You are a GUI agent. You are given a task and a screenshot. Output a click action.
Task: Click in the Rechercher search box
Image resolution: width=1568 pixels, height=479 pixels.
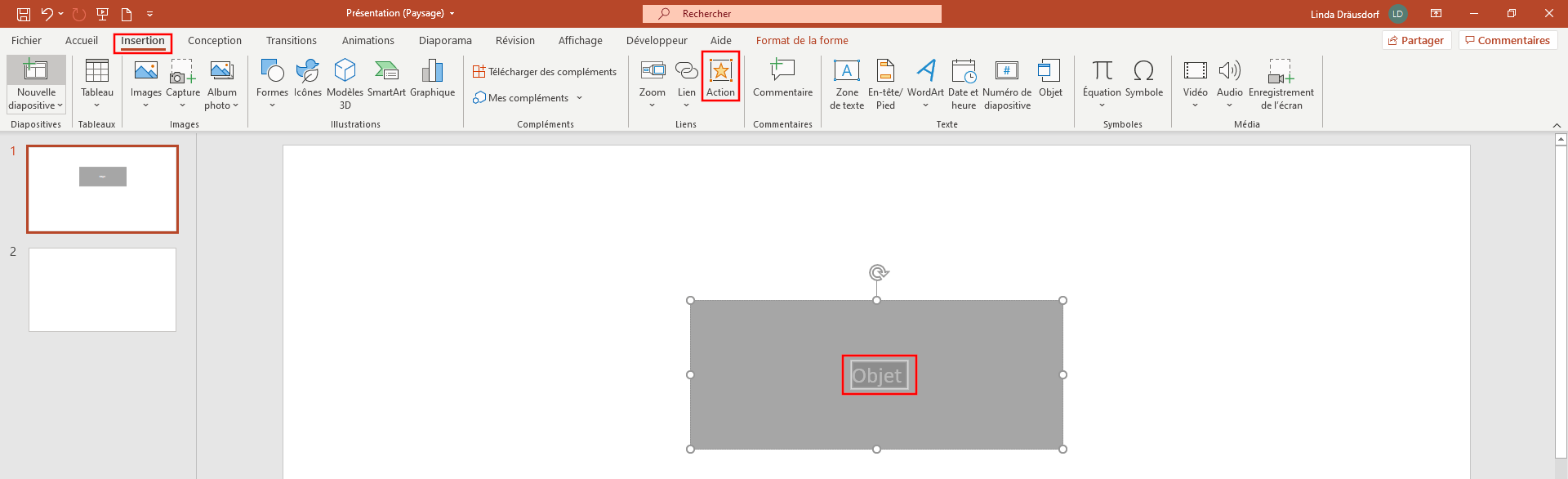(x=792, y=14)
